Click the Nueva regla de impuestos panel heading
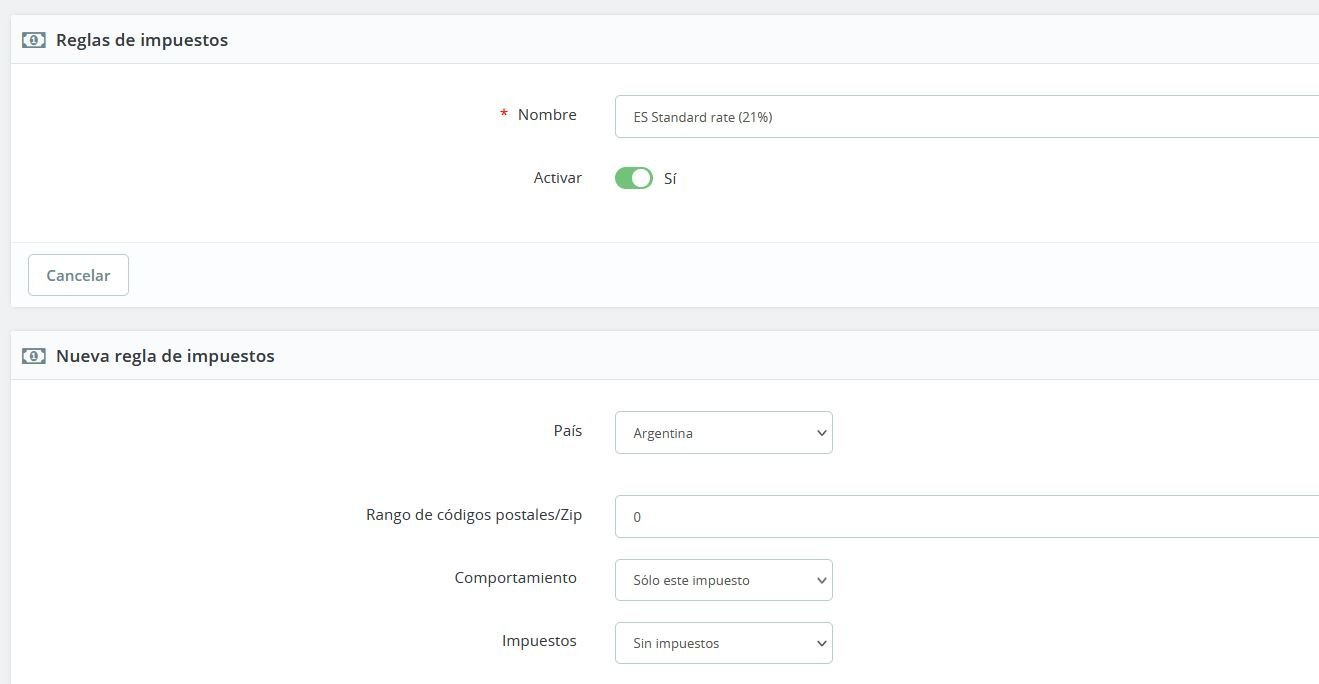The height and width of the screenshot is (684, 1319). [165, 356]
